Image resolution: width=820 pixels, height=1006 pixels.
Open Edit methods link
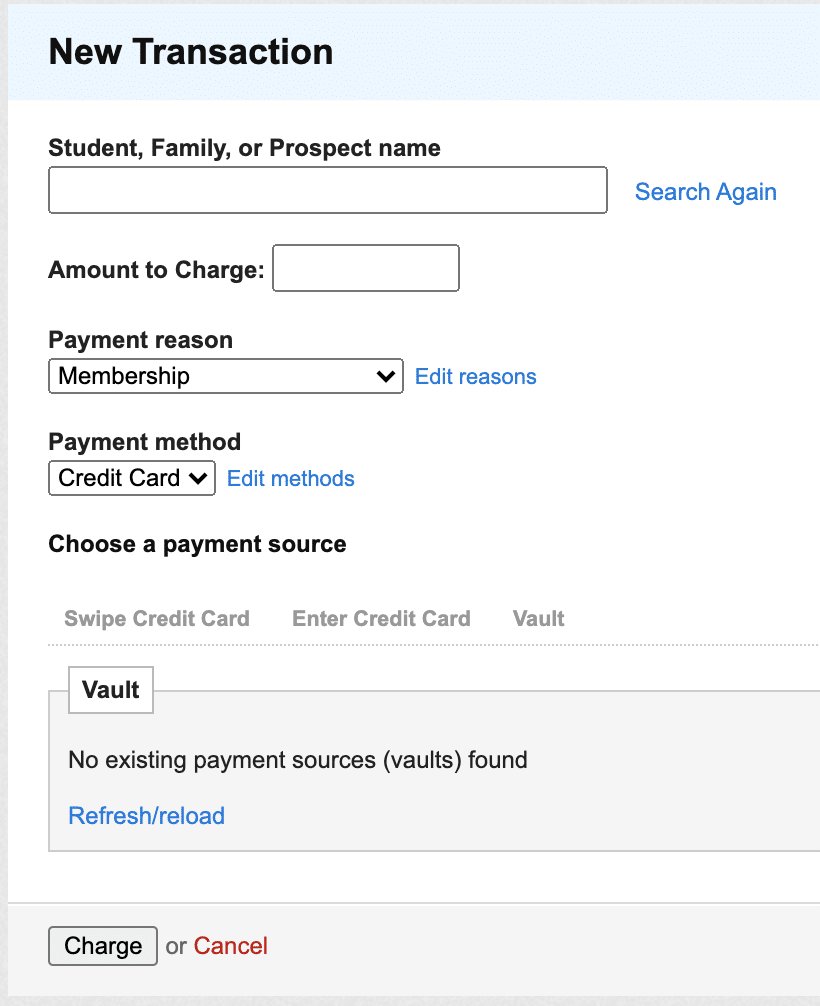(x=291, y=479)
